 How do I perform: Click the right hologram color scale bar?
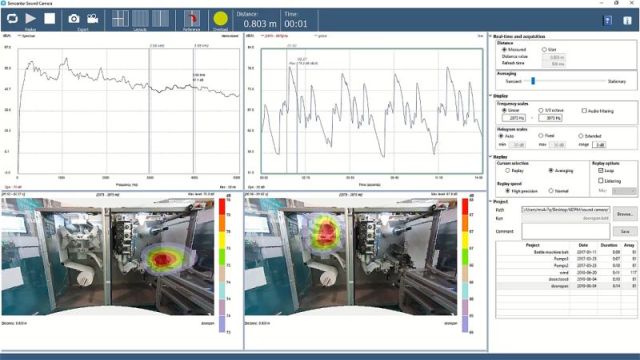point(465,265)
